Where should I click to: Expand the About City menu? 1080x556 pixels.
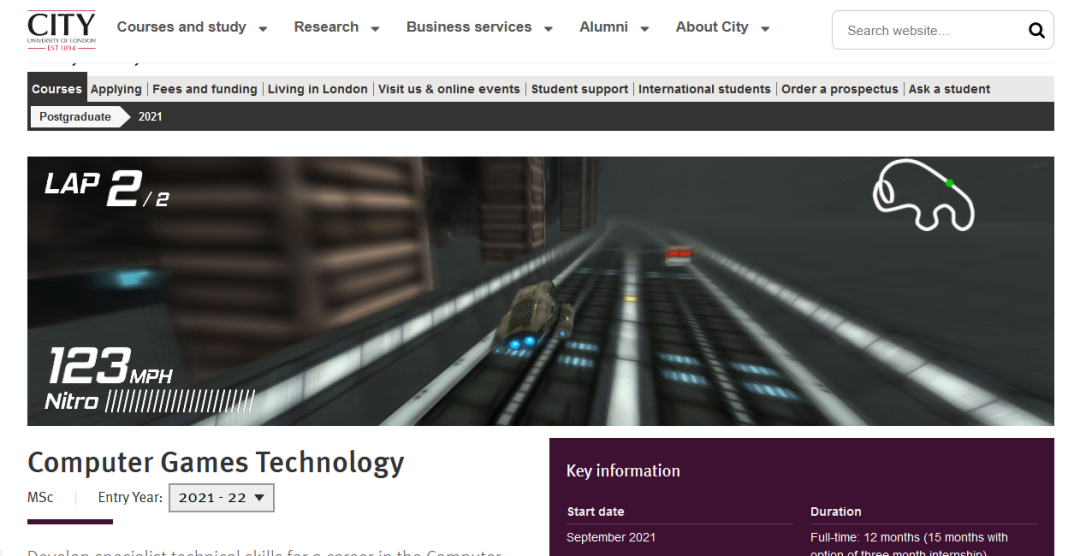[722, 28]
